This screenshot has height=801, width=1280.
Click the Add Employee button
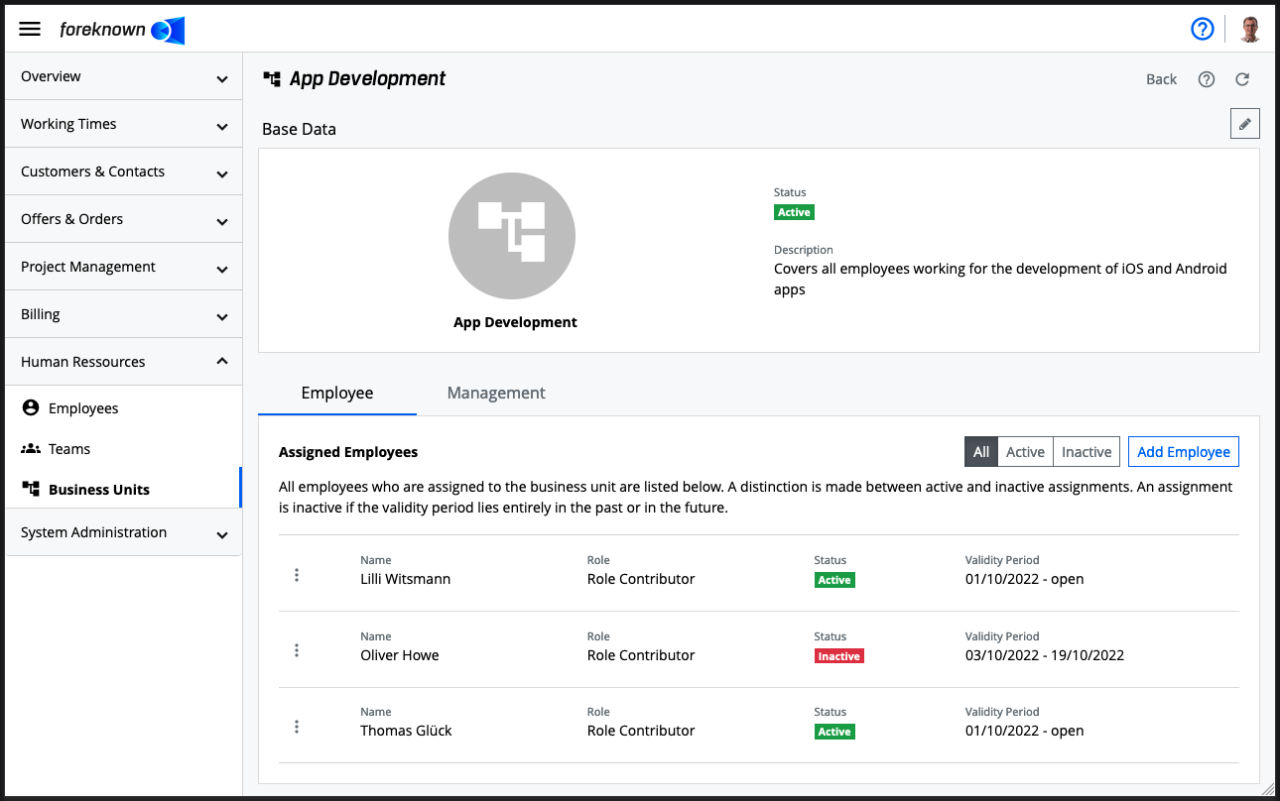click(x=1183, y=452)
